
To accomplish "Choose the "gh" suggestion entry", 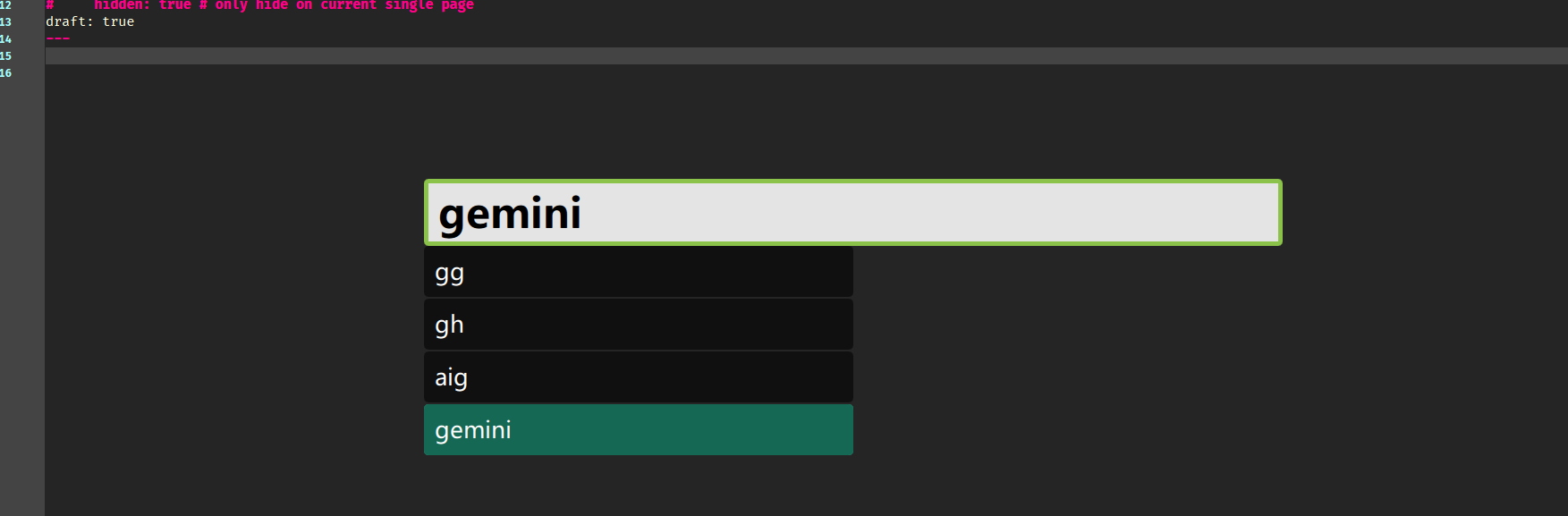I will click(638, 325).
